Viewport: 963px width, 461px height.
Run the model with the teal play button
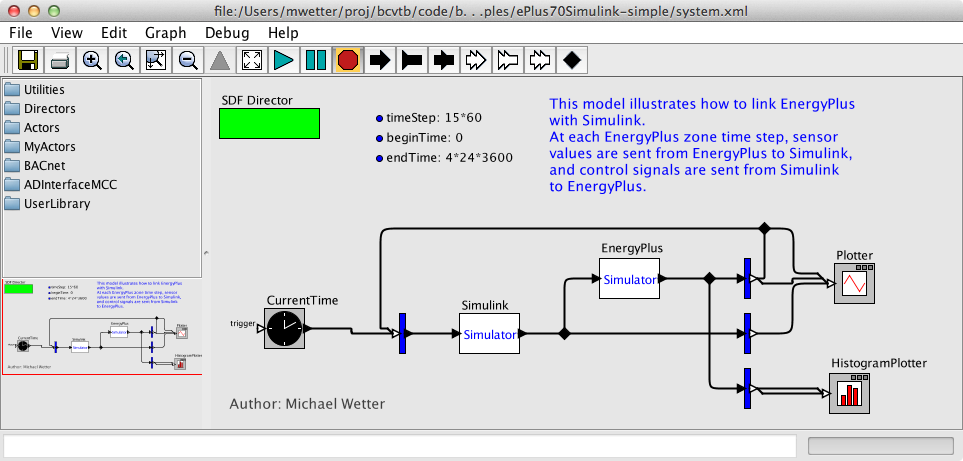(x=284, y=60)
